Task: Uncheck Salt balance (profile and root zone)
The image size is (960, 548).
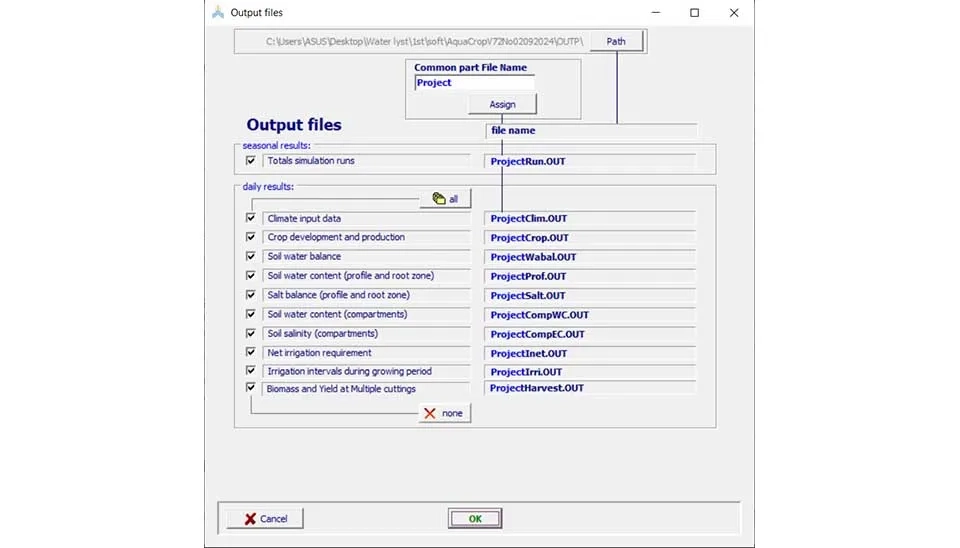Action: (x=251, y=295)
